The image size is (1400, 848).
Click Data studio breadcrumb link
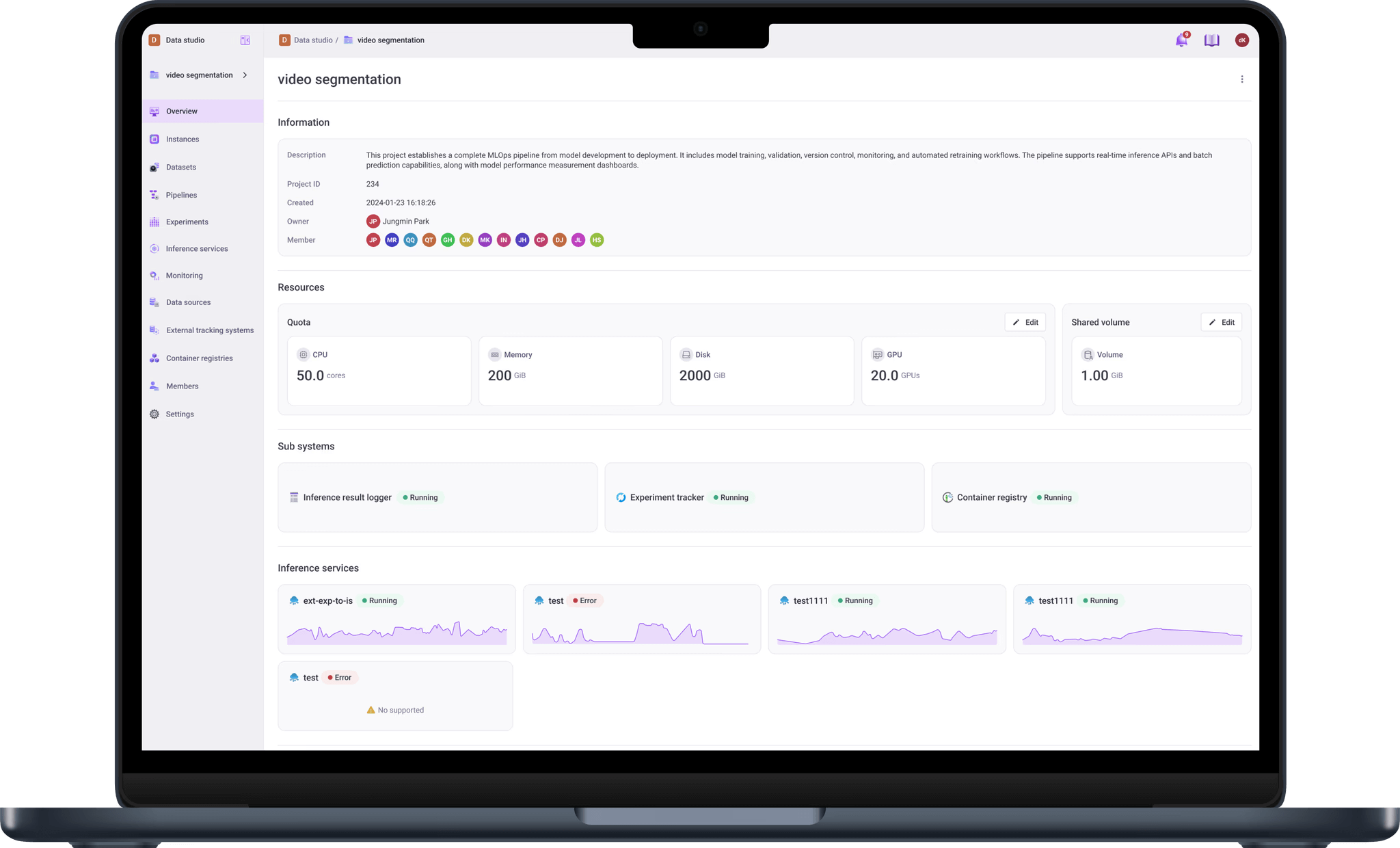312,40
